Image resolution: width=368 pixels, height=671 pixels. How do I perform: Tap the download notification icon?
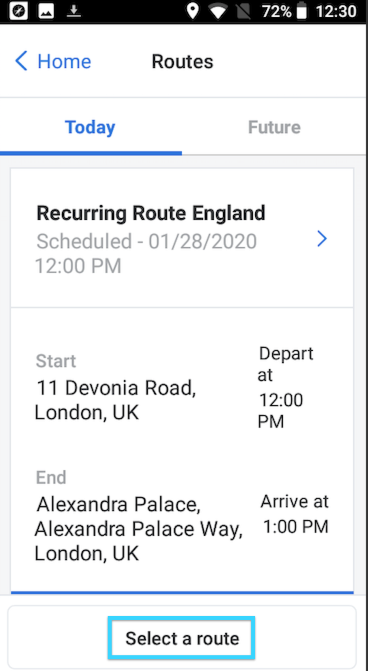74,12
